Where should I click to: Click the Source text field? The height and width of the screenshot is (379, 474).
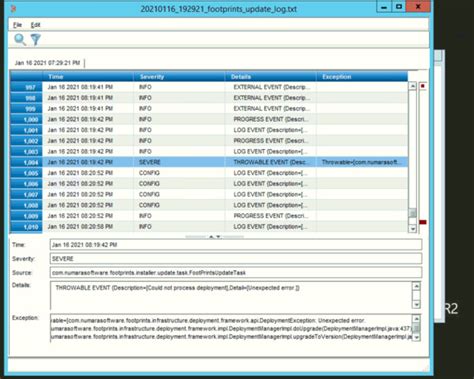(236, 273)
